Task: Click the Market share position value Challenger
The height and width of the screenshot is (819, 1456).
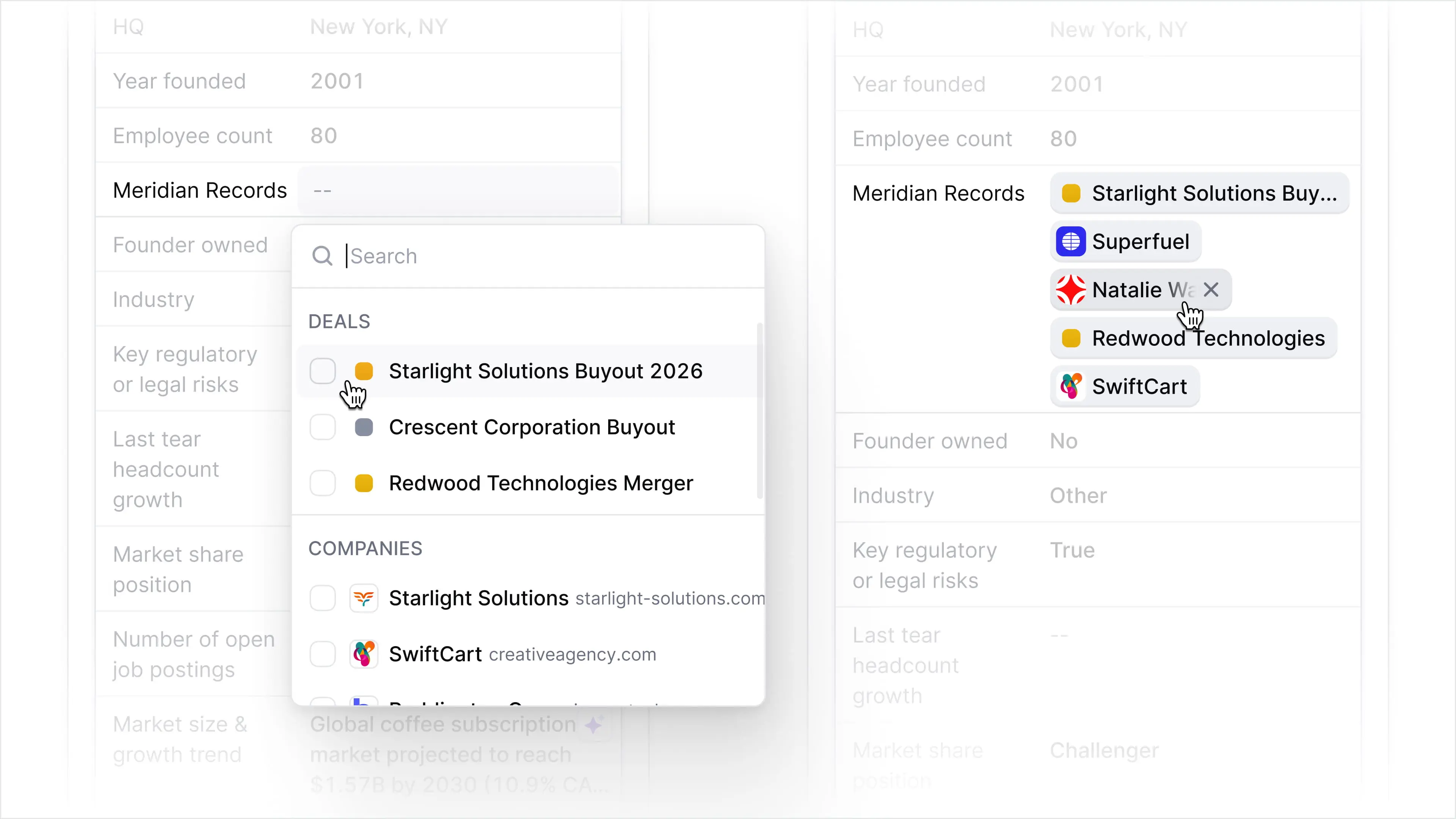Action: click(x=1105, y=751)
